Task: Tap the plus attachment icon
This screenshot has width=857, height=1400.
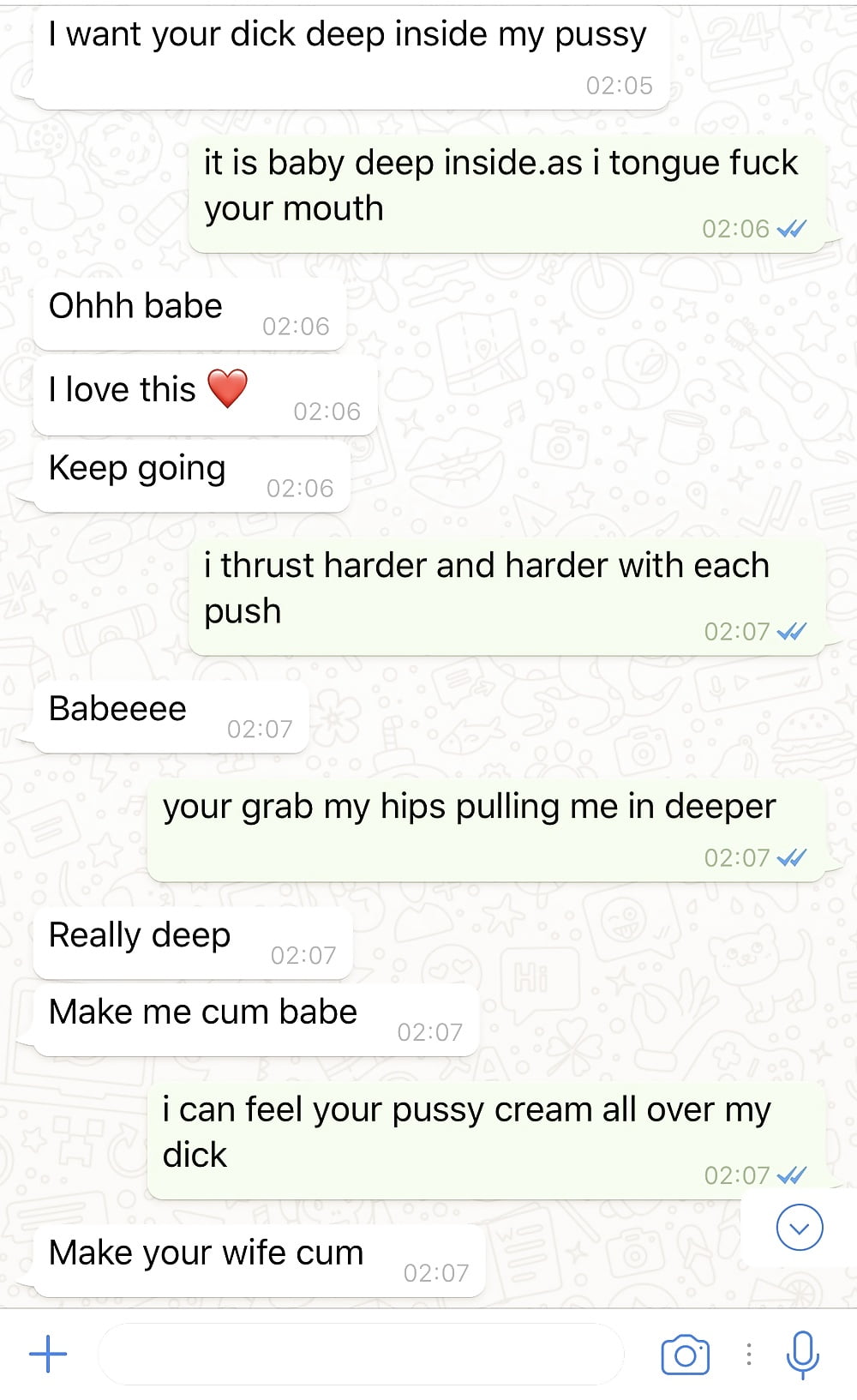Action: (48, 1355)
